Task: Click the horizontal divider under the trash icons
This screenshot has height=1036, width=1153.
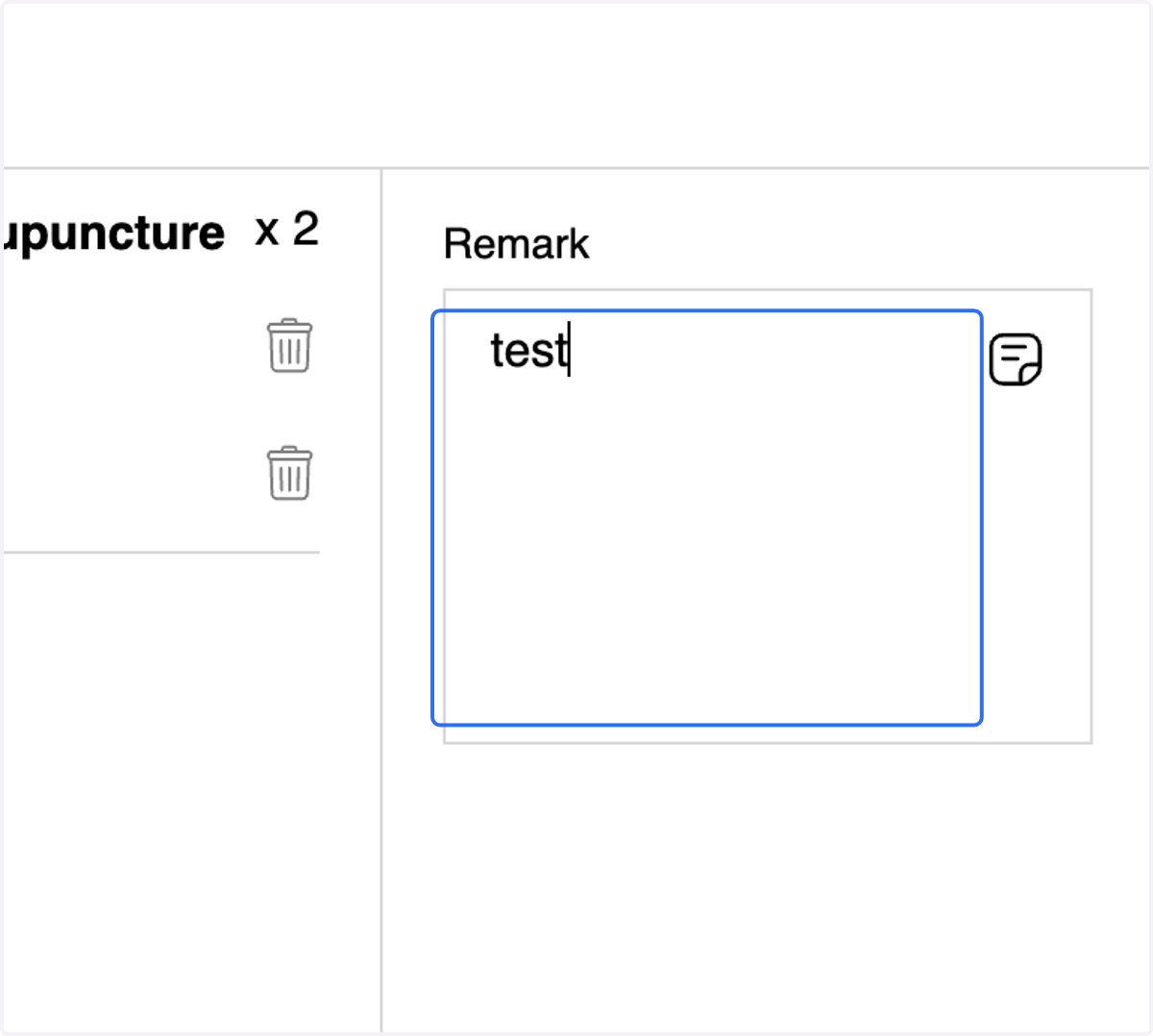Action: (161, 553)
